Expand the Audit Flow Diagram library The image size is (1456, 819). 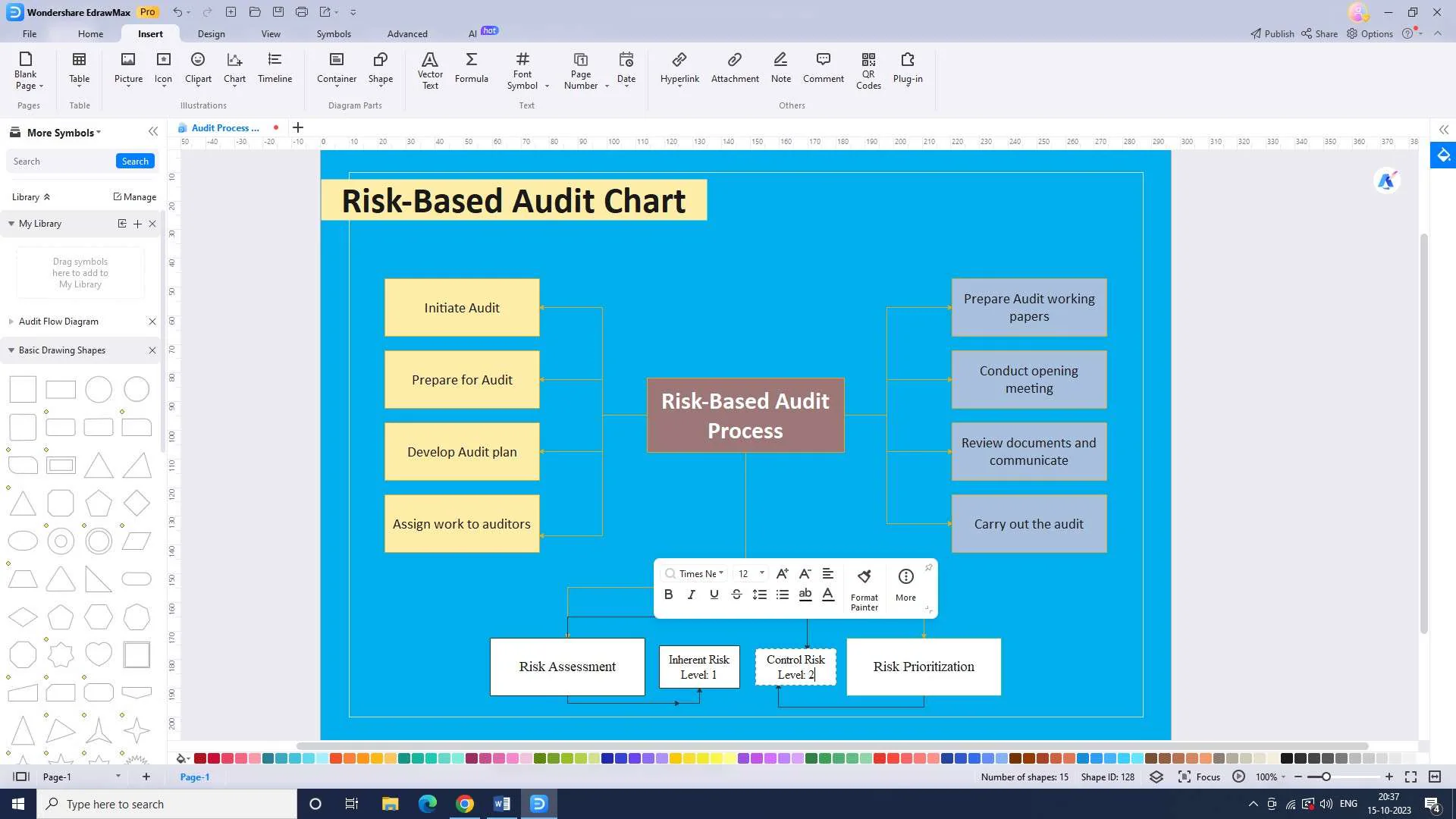(x=10, y=321)
